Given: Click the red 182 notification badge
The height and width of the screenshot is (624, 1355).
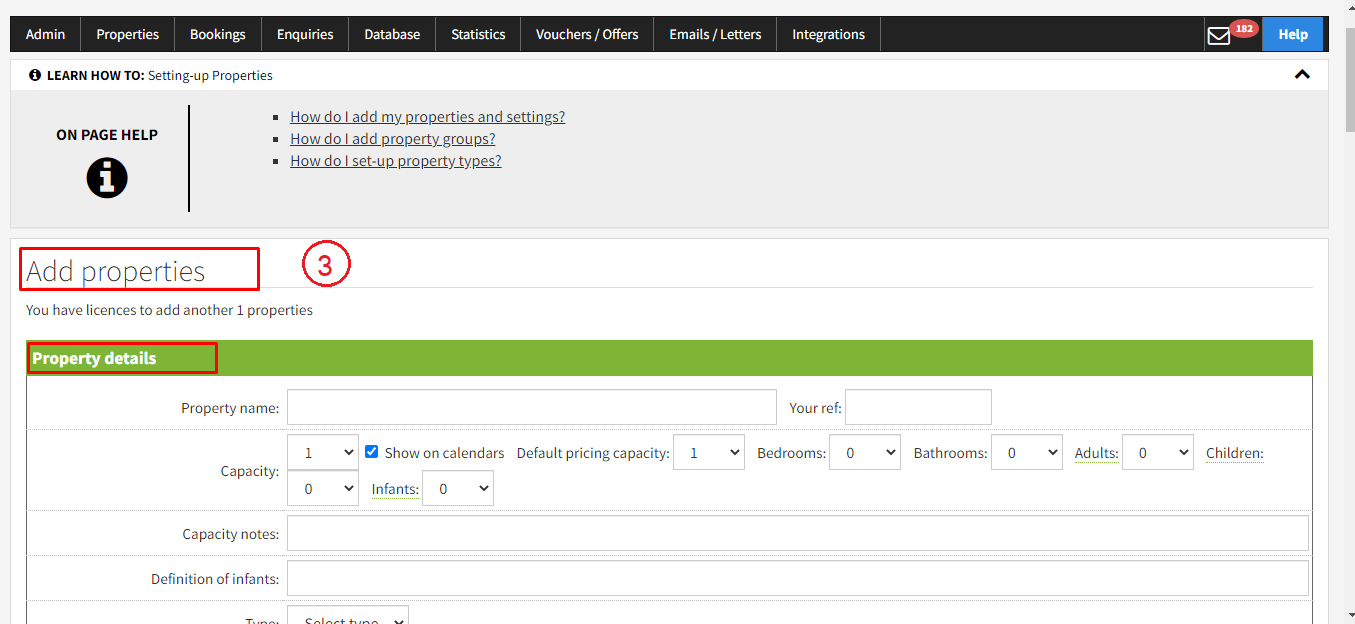Looking at the screenshot, I should (x=1244, y=29).
